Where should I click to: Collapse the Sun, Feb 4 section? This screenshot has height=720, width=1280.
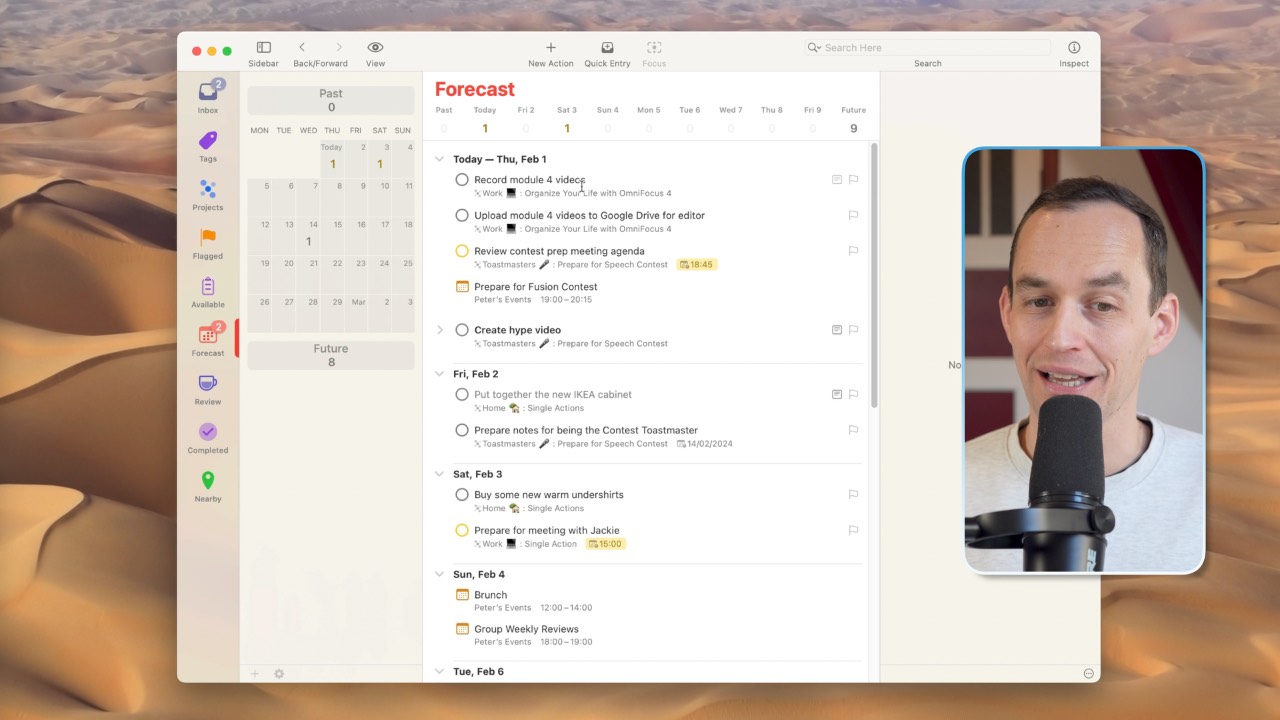[x=439, y=574]
